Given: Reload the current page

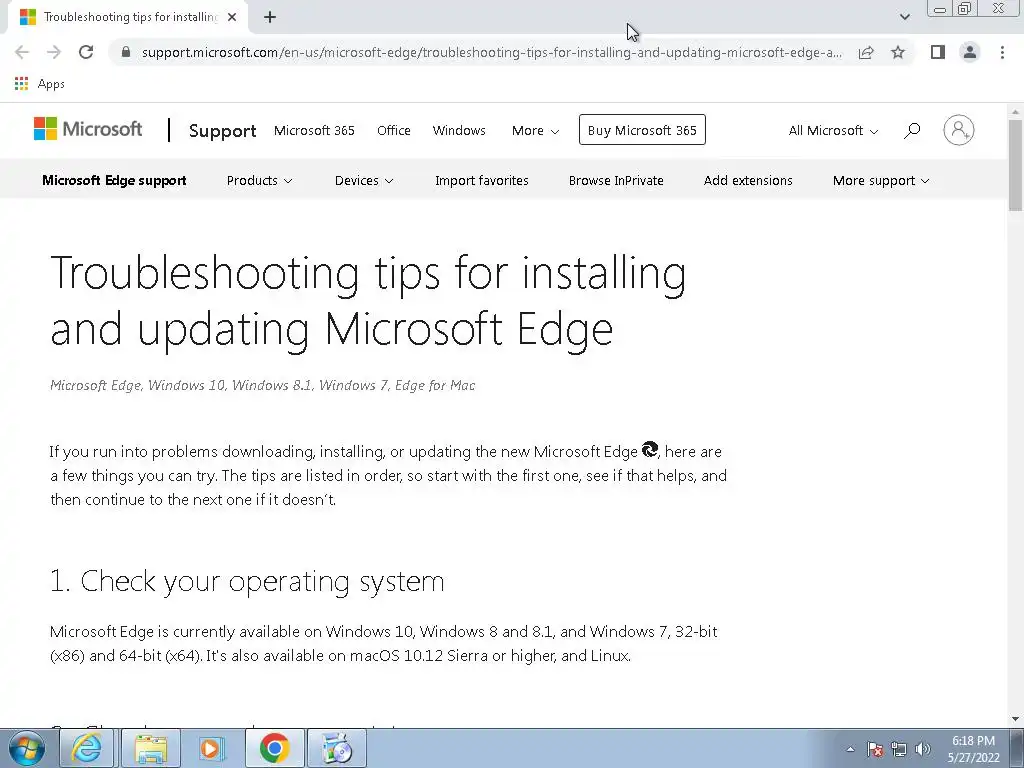Looking at the screenshot, I should [x=86, y=52].
